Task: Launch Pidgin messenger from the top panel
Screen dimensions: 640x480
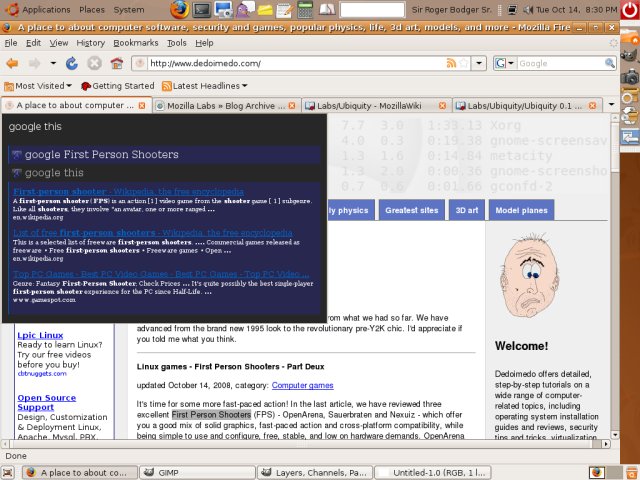Action: 245,9
